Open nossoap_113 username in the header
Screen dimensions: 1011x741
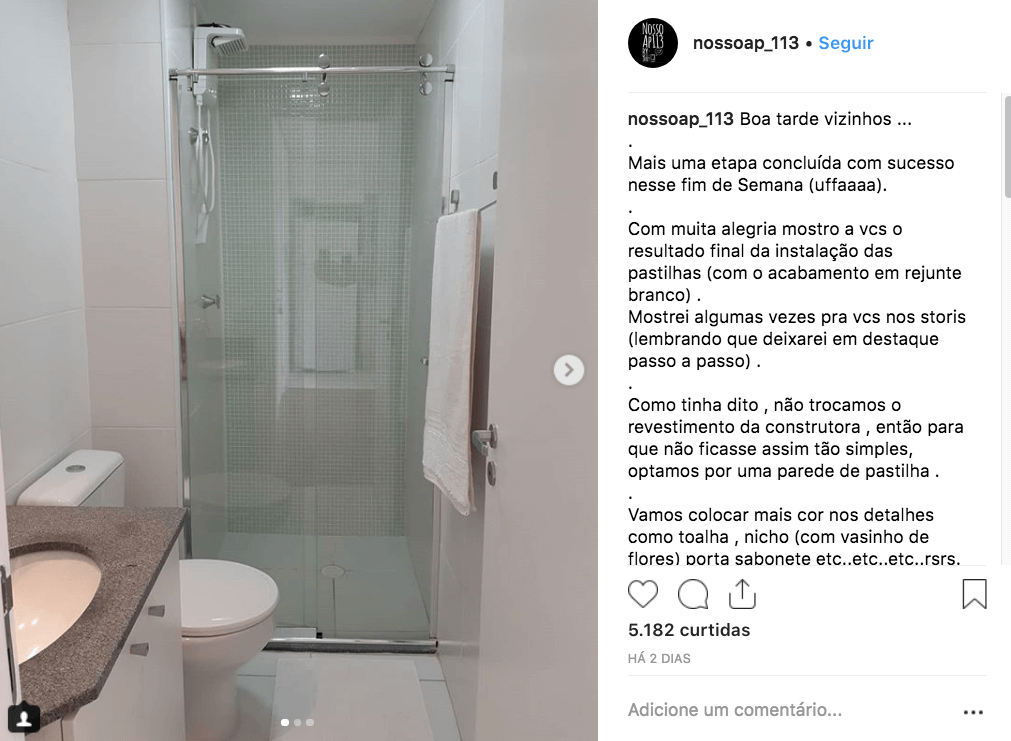click(x=745, y=43)
